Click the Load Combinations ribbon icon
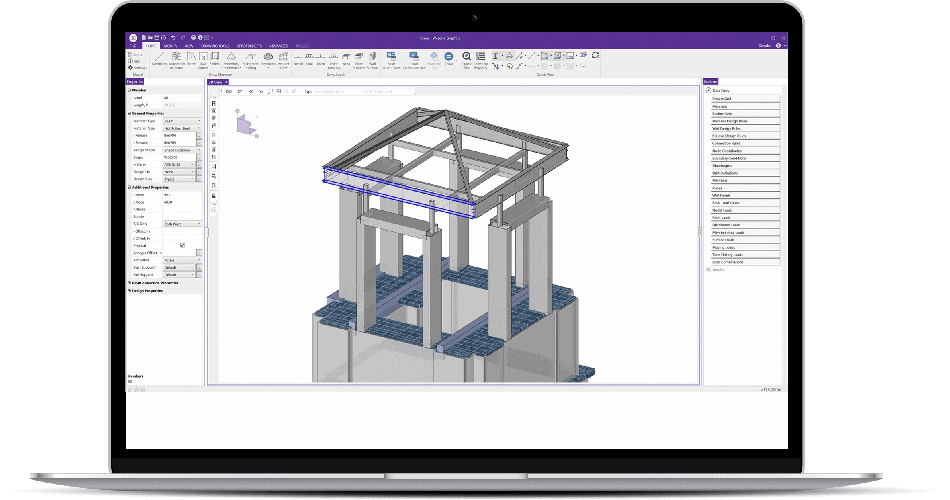The width and height of the screenshot is (950, 500). pos(413,59)
